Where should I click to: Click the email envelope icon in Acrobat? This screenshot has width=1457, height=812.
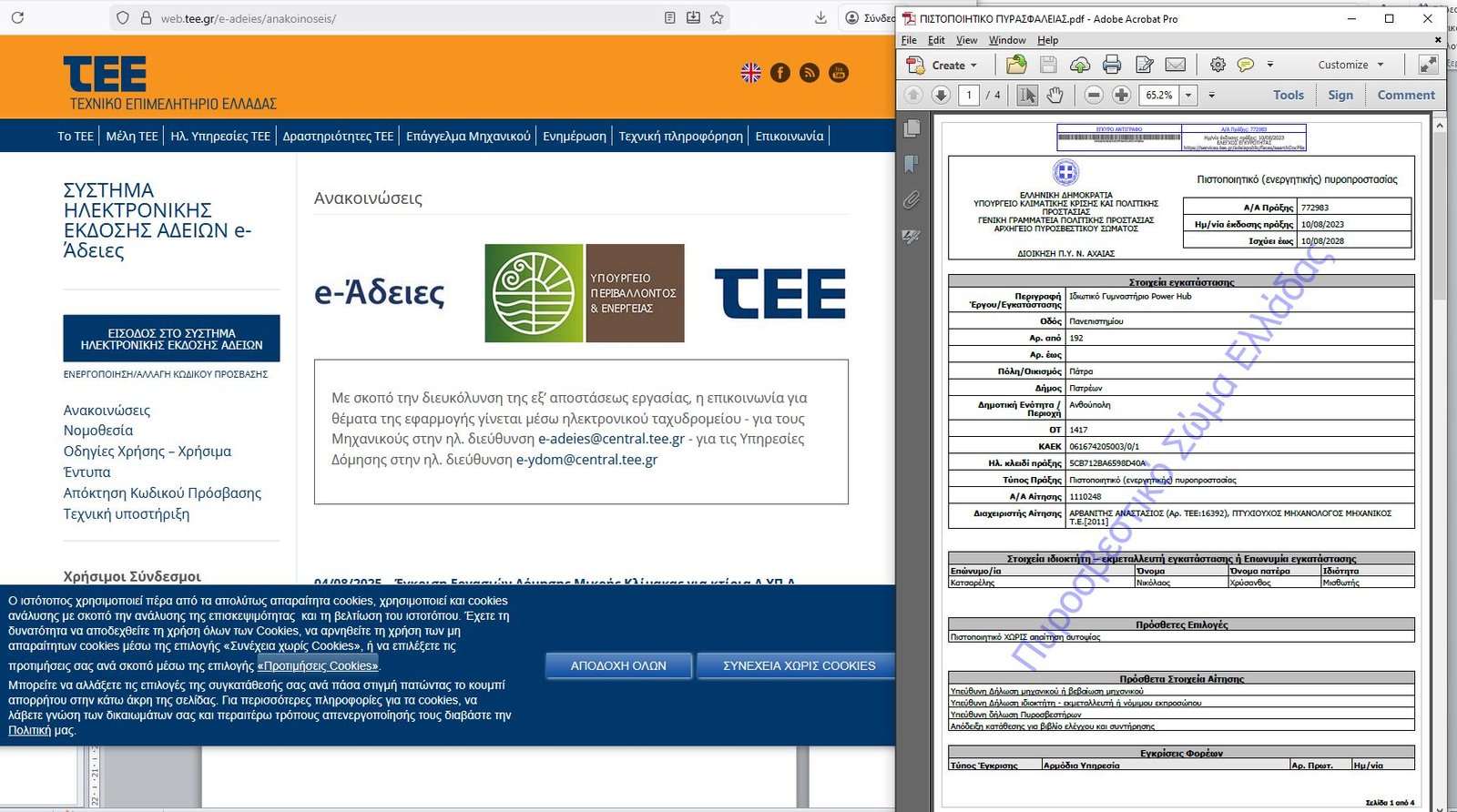[1176, 65]
